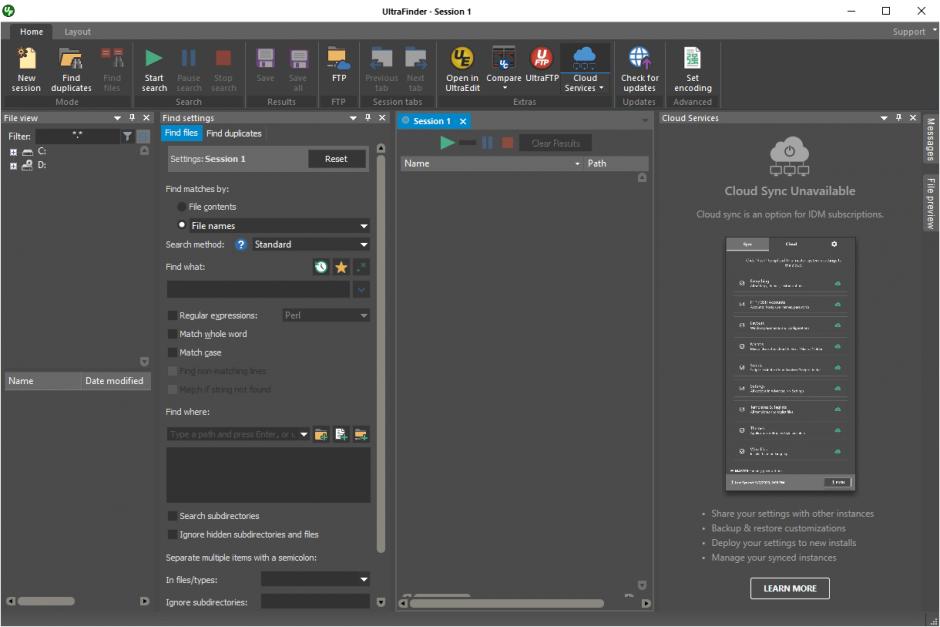
Task: Expand the C: drive tree node
Action: tap(13, 152)
